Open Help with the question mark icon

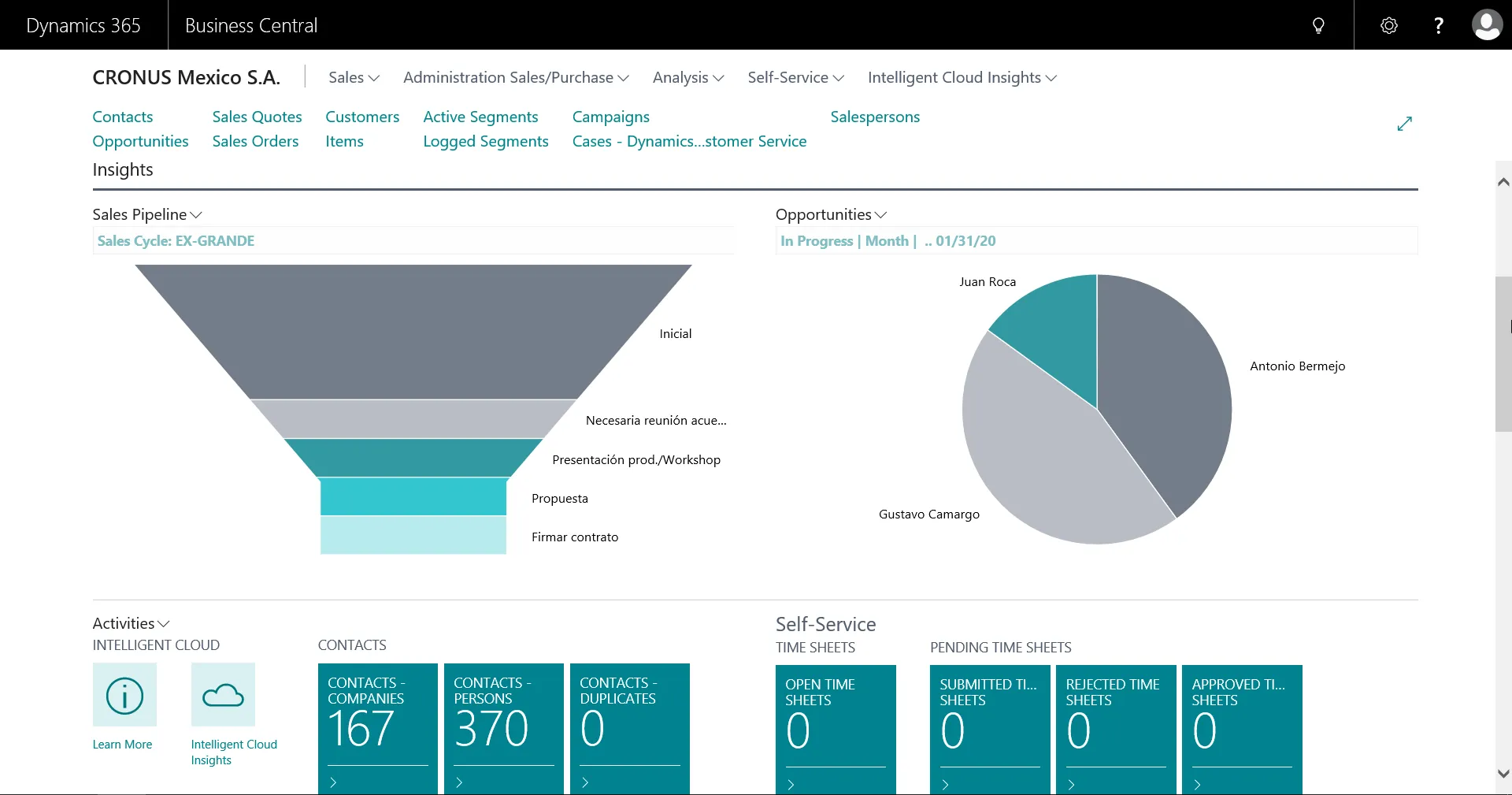[1438, 24]
